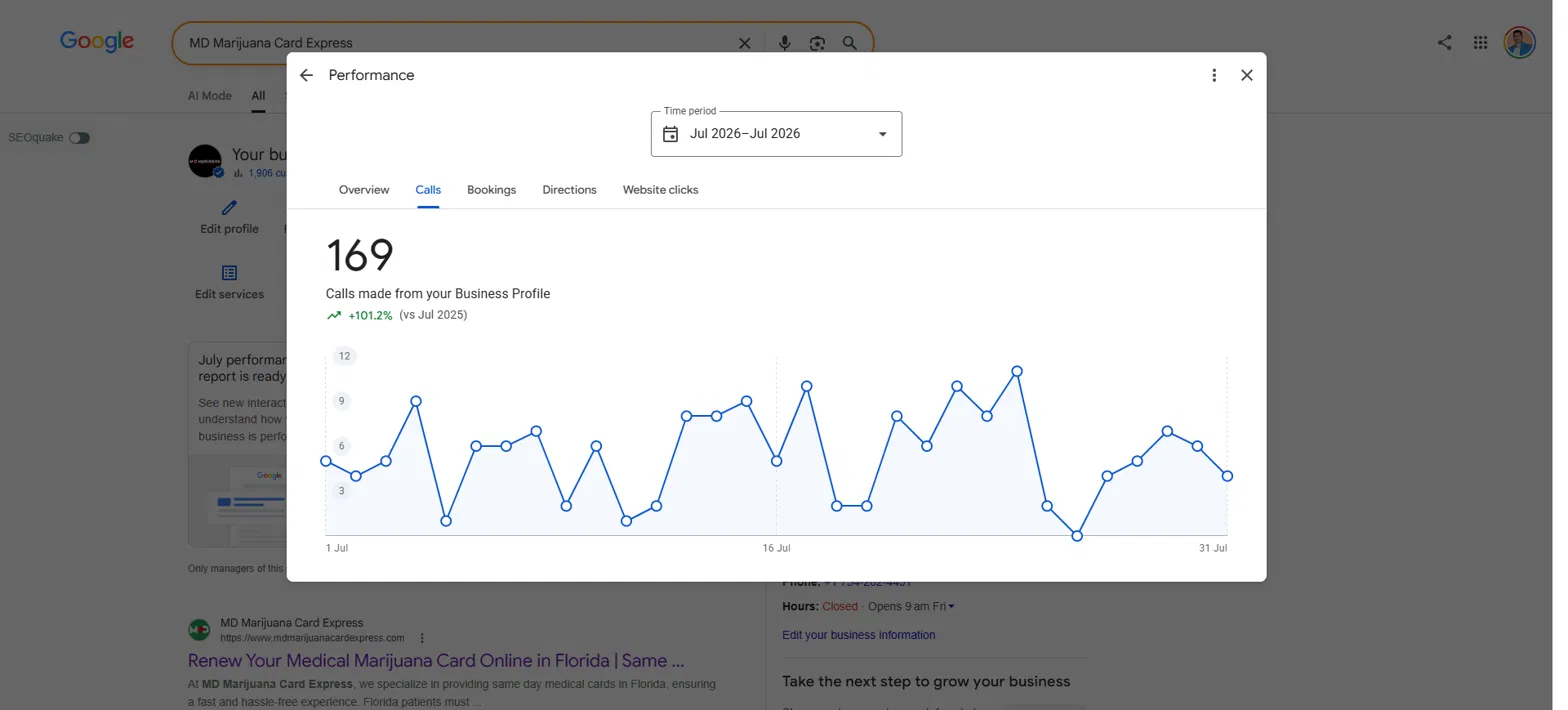Click the magnifier search button
This screenshot has width=1568, height=710.
(x=849, y=43)
